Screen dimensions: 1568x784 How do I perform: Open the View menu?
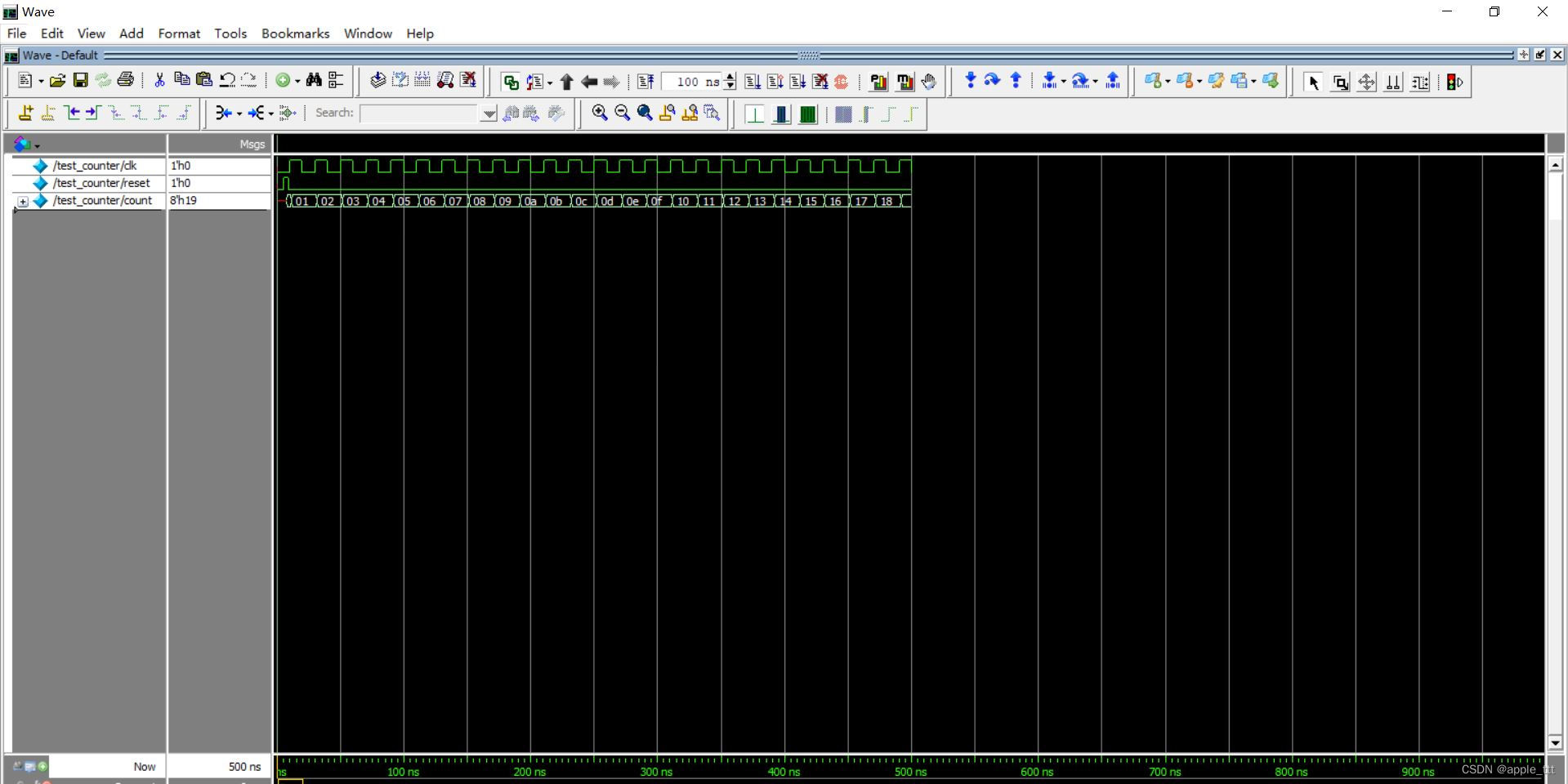(91, 33)
